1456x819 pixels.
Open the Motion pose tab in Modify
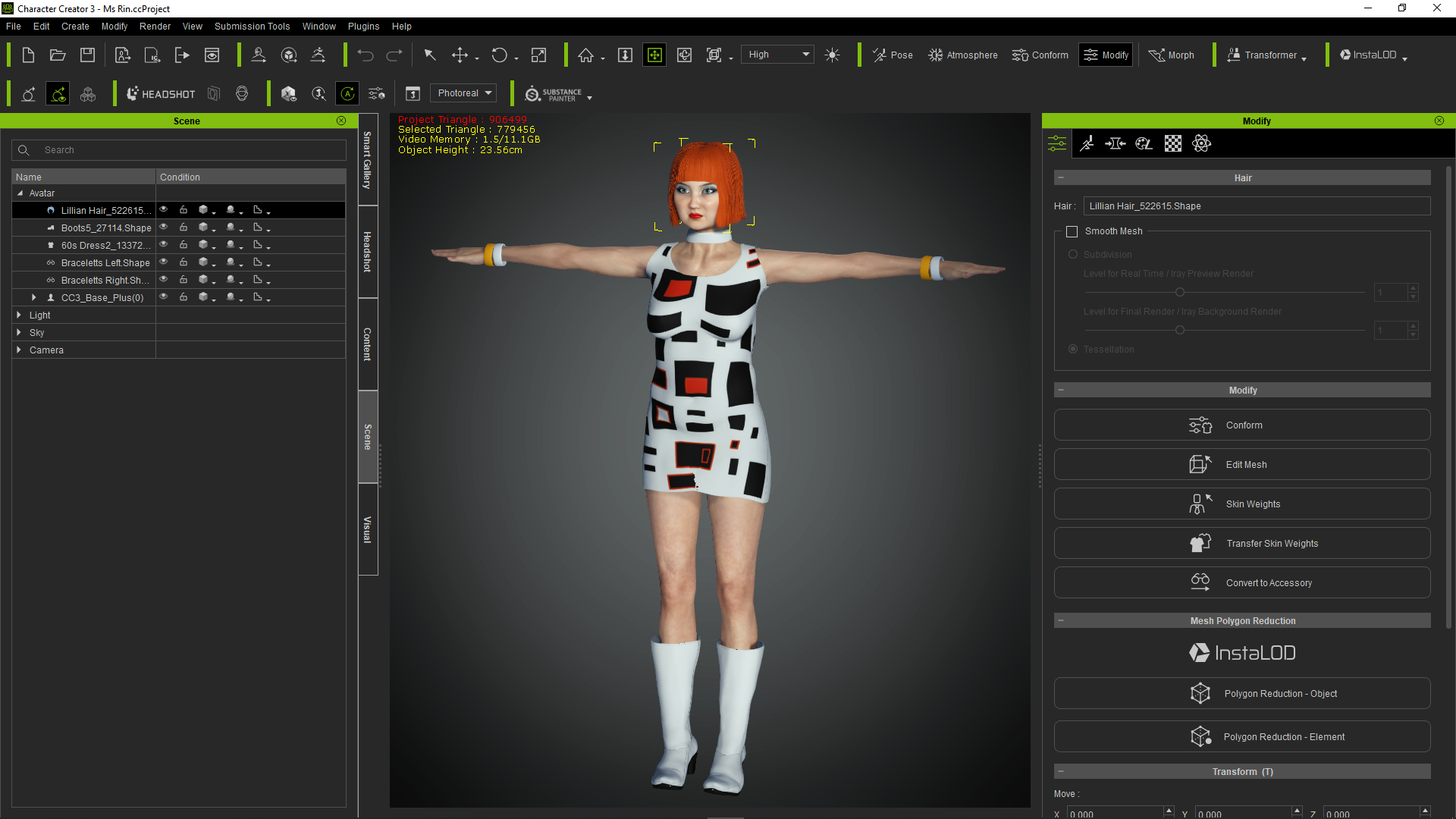[1087, 143]
